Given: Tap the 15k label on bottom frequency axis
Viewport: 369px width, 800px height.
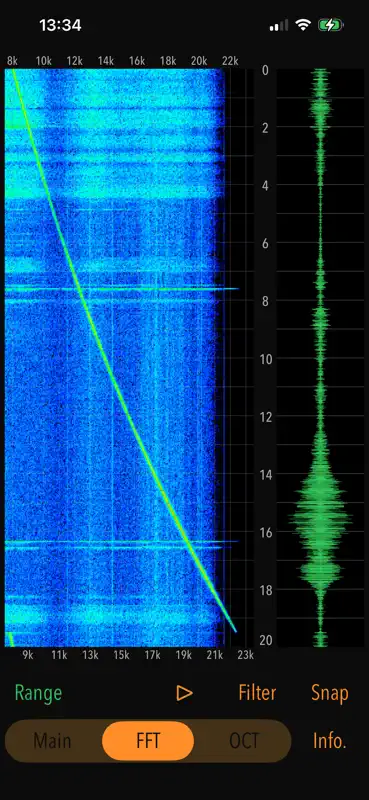Looking at the screenshot, I should coord(121,655).
